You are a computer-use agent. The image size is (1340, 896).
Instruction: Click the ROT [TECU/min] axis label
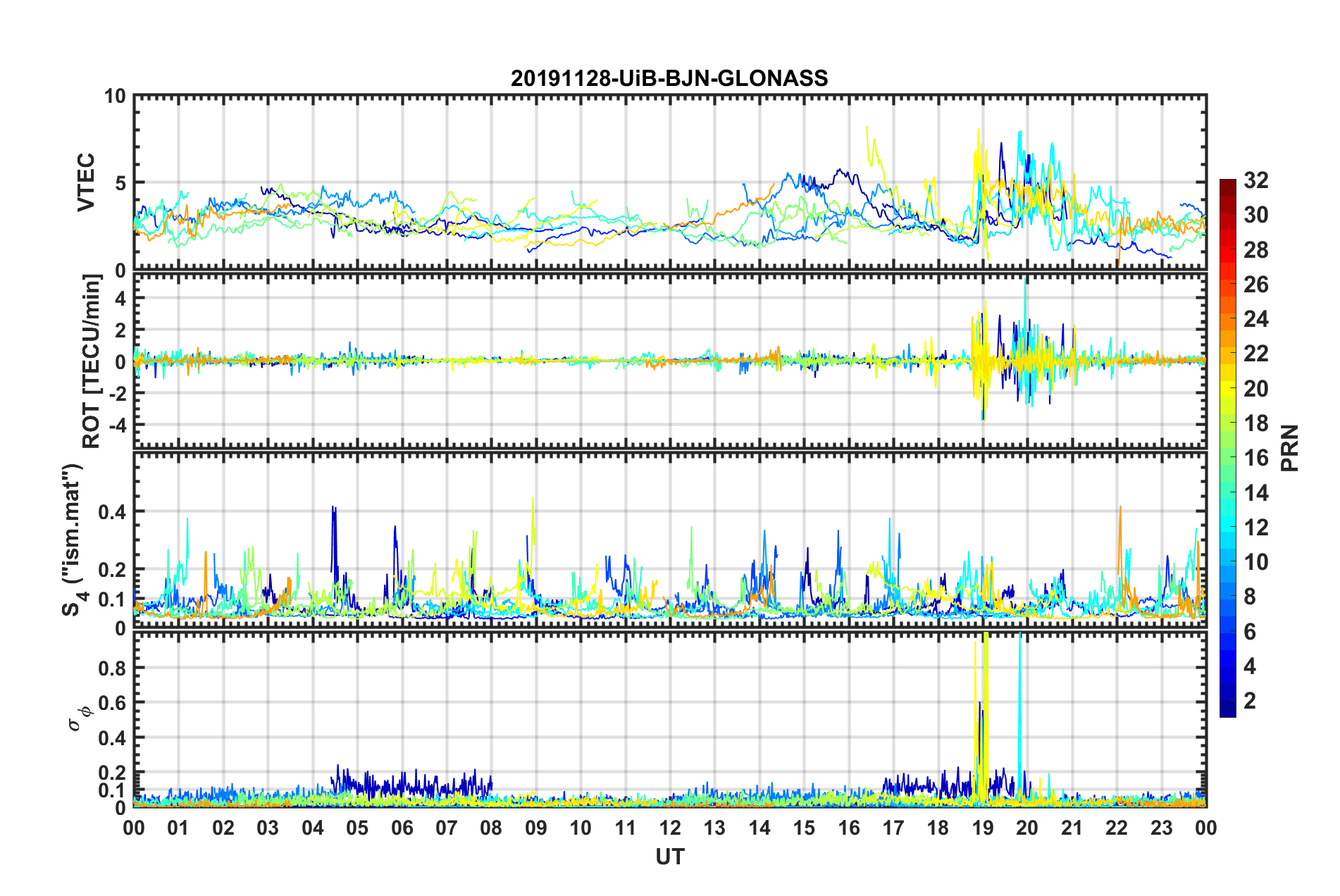[91, 361]
